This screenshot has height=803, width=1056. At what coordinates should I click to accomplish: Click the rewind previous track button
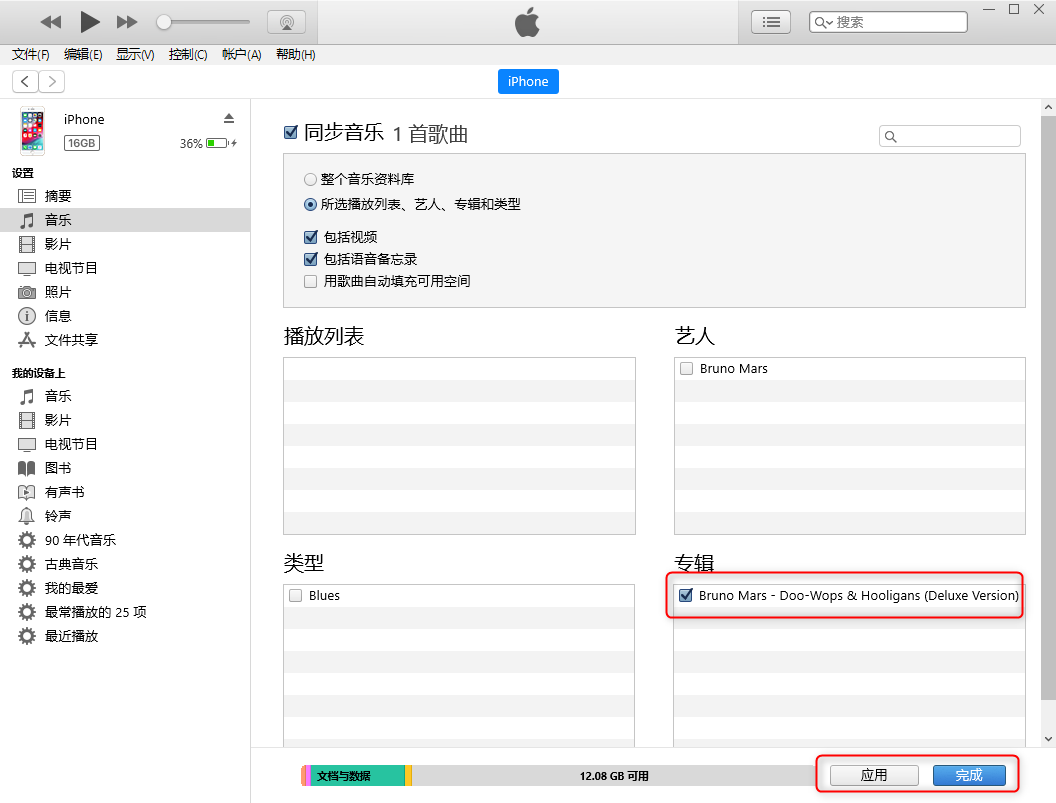51,22
